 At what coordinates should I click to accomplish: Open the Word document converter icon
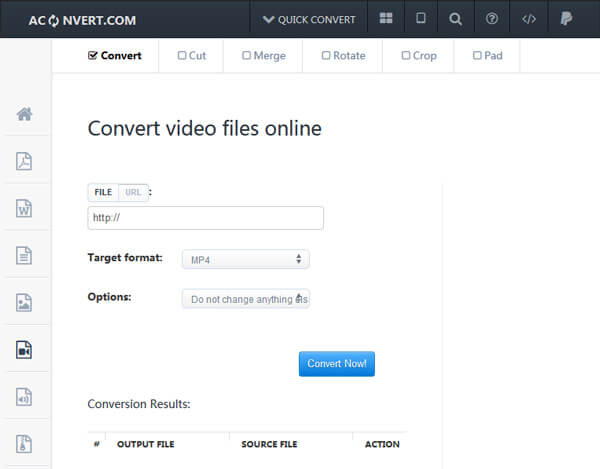pos(24,208)
